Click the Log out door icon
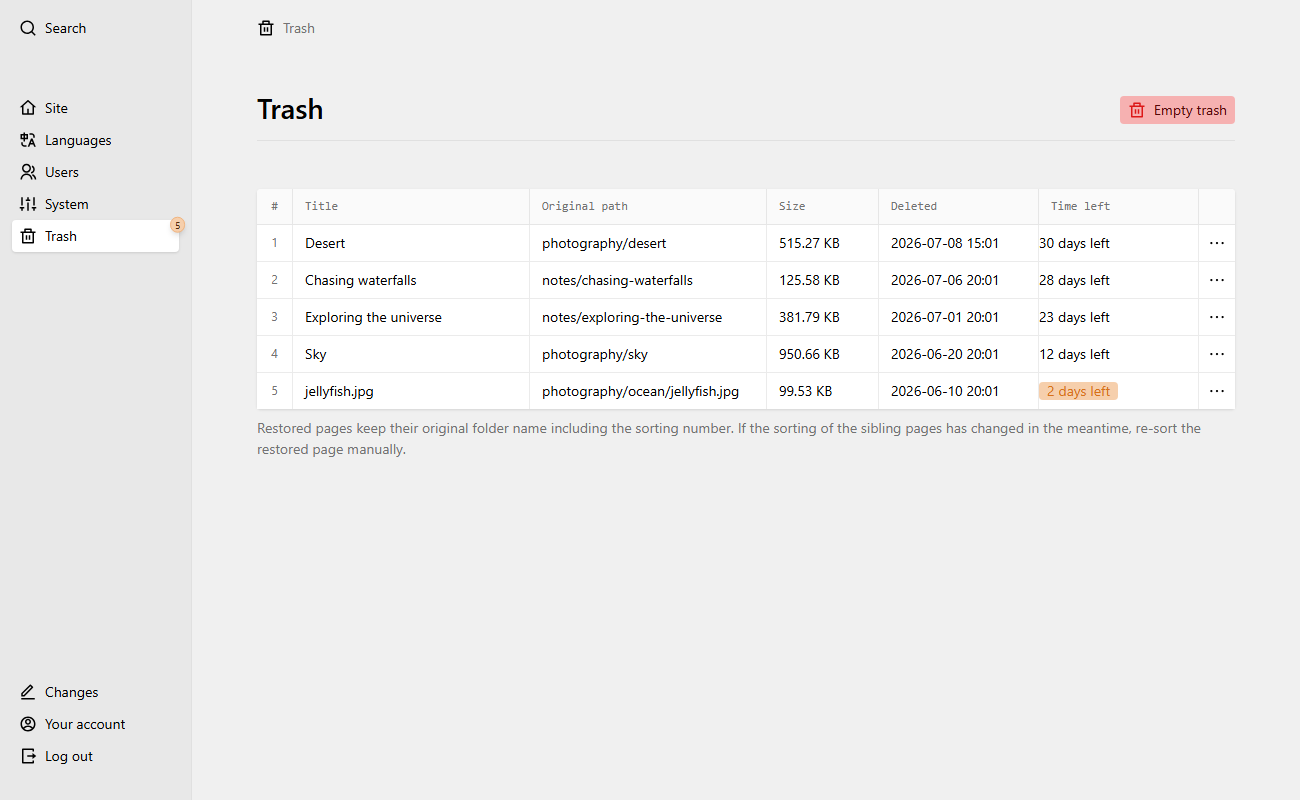 coord(28,756)
